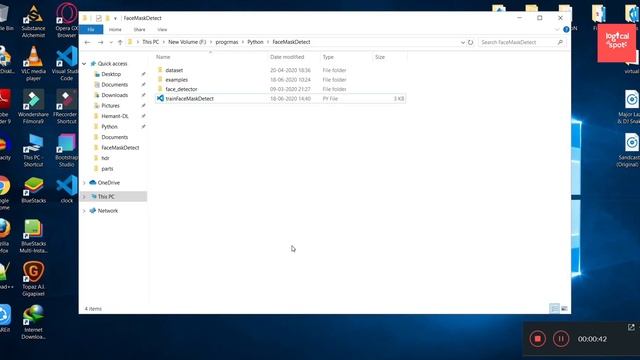Image resolution: width=640 pixels, height=360 pixels.
Task: Collapse the Quick access tree
Action: (x=84, y=64)
